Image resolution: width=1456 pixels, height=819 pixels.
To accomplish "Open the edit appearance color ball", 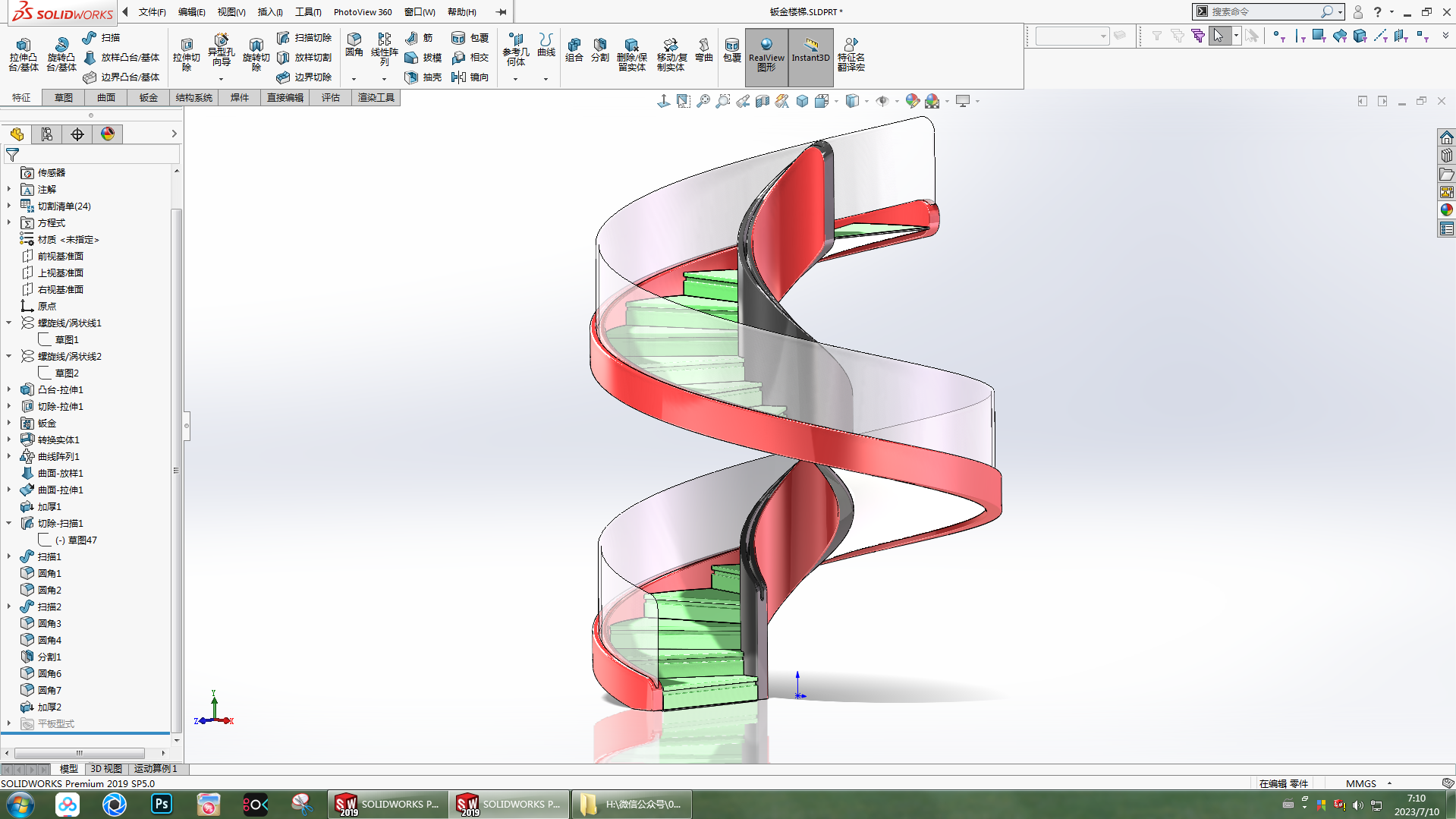I will pos(913,101).
